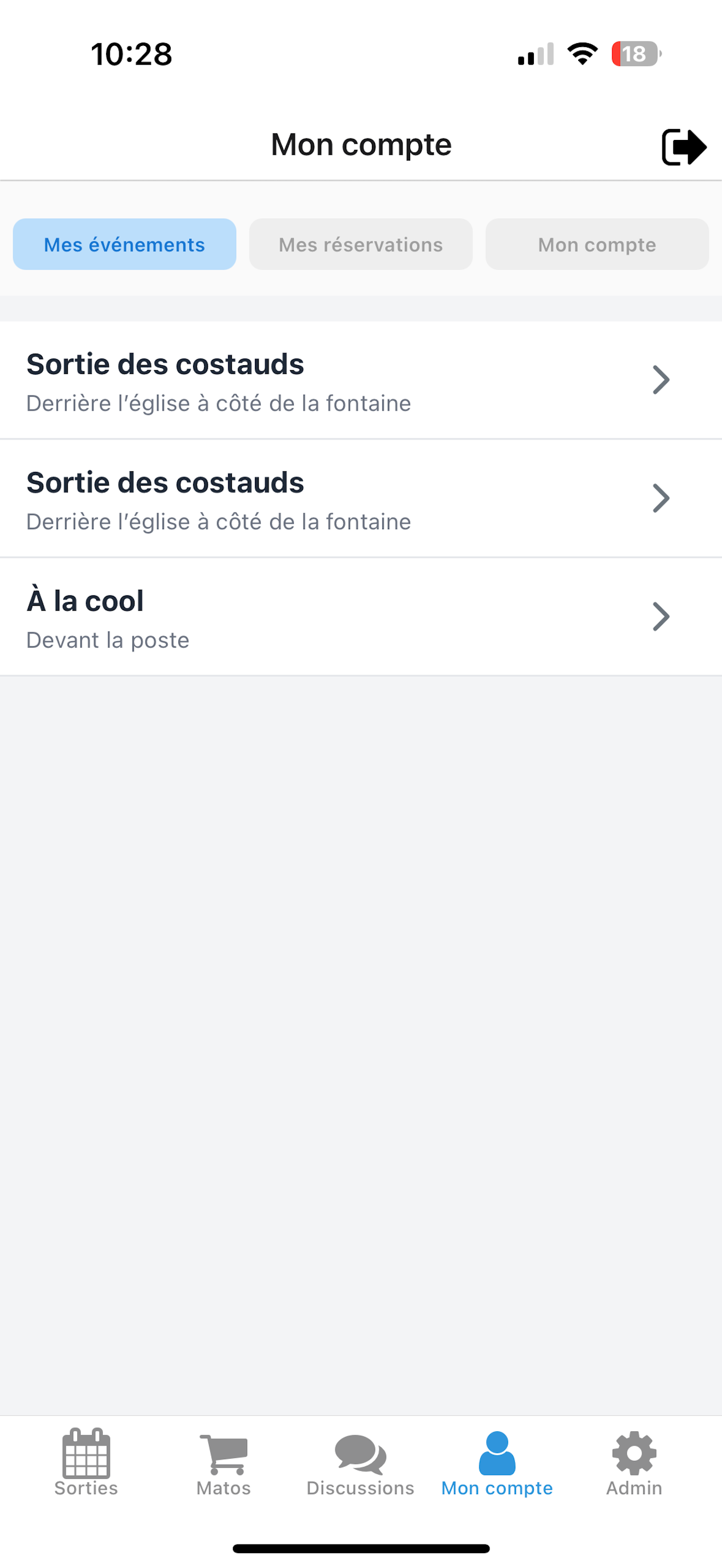Viewport: 722px width, 1568px height.
Task: Open the Sorties calendar icon
Action: [86, 1453]
